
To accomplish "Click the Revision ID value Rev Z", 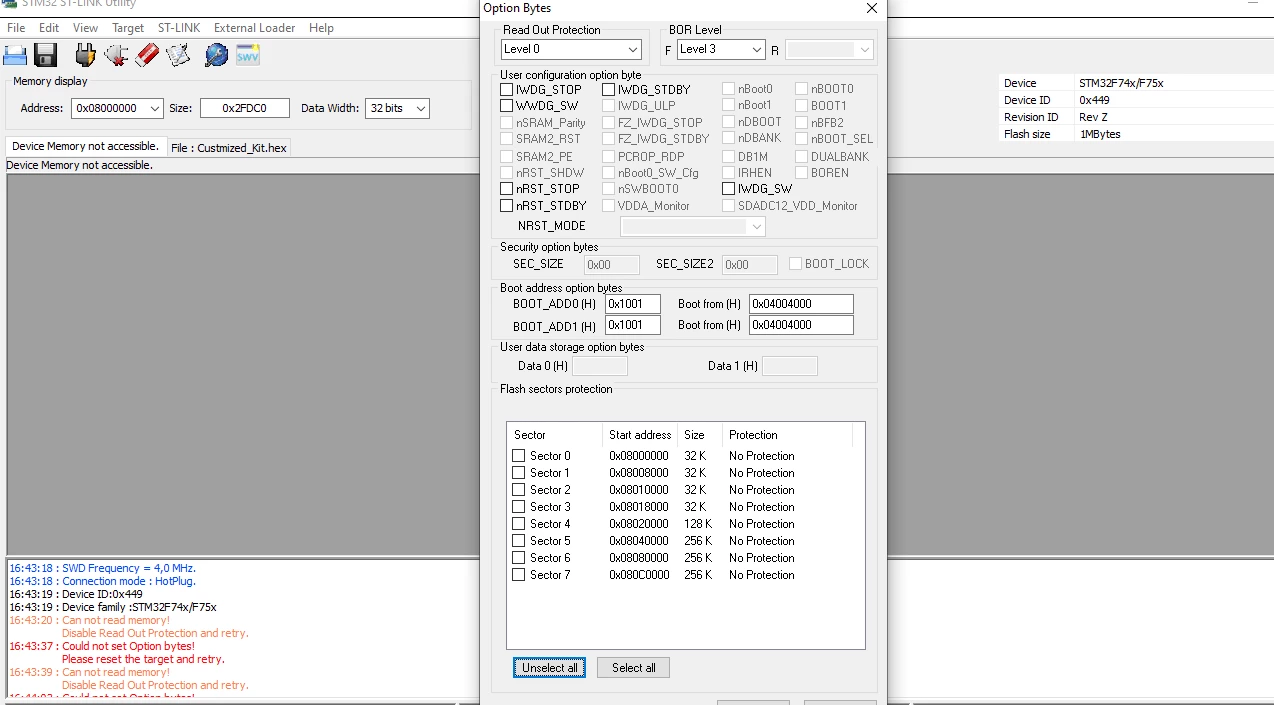I will click(1093, 117).
